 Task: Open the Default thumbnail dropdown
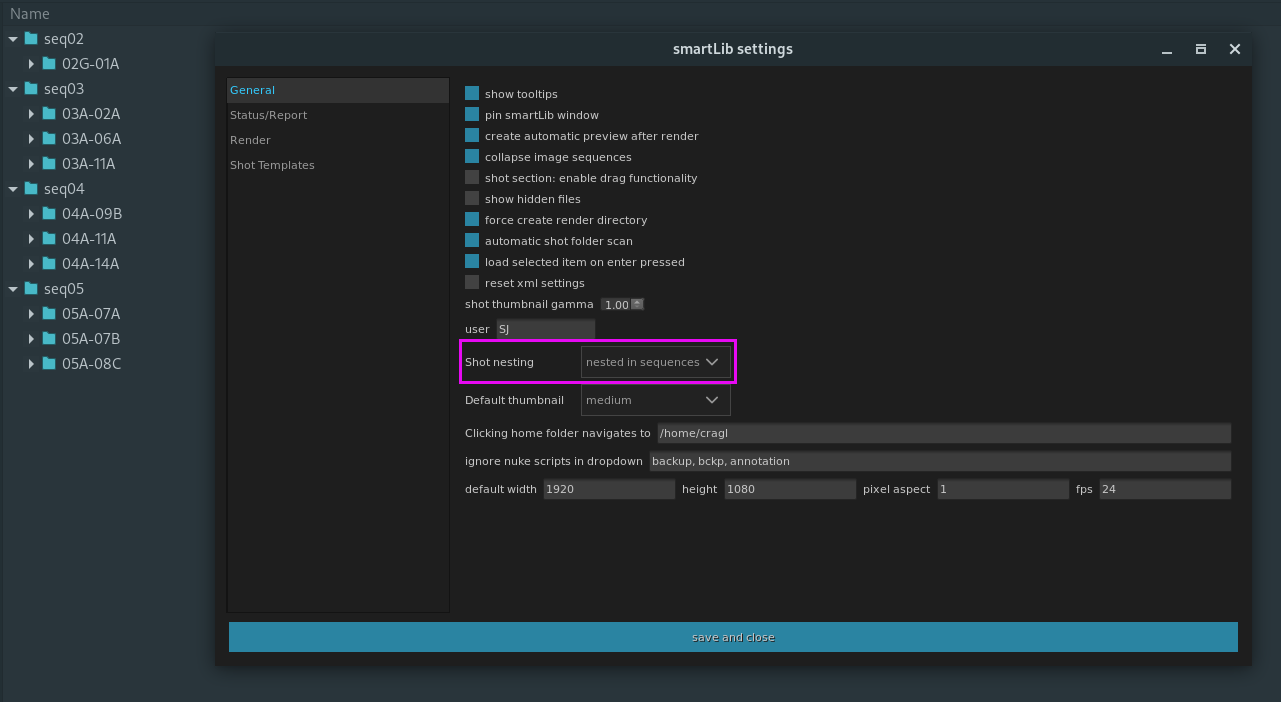tap(655, 400)
